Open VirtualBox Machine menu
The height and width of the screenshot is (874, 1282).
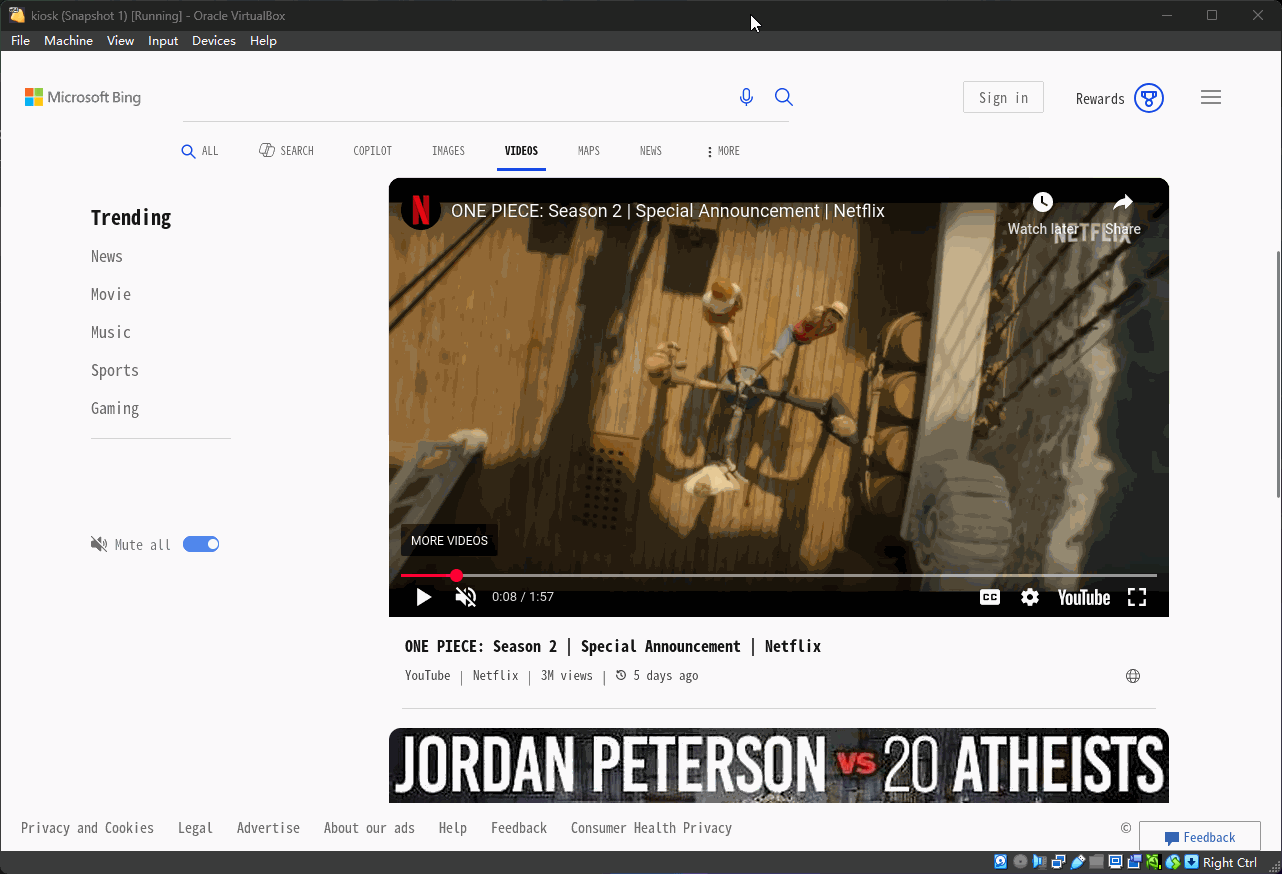pos(68,41)
